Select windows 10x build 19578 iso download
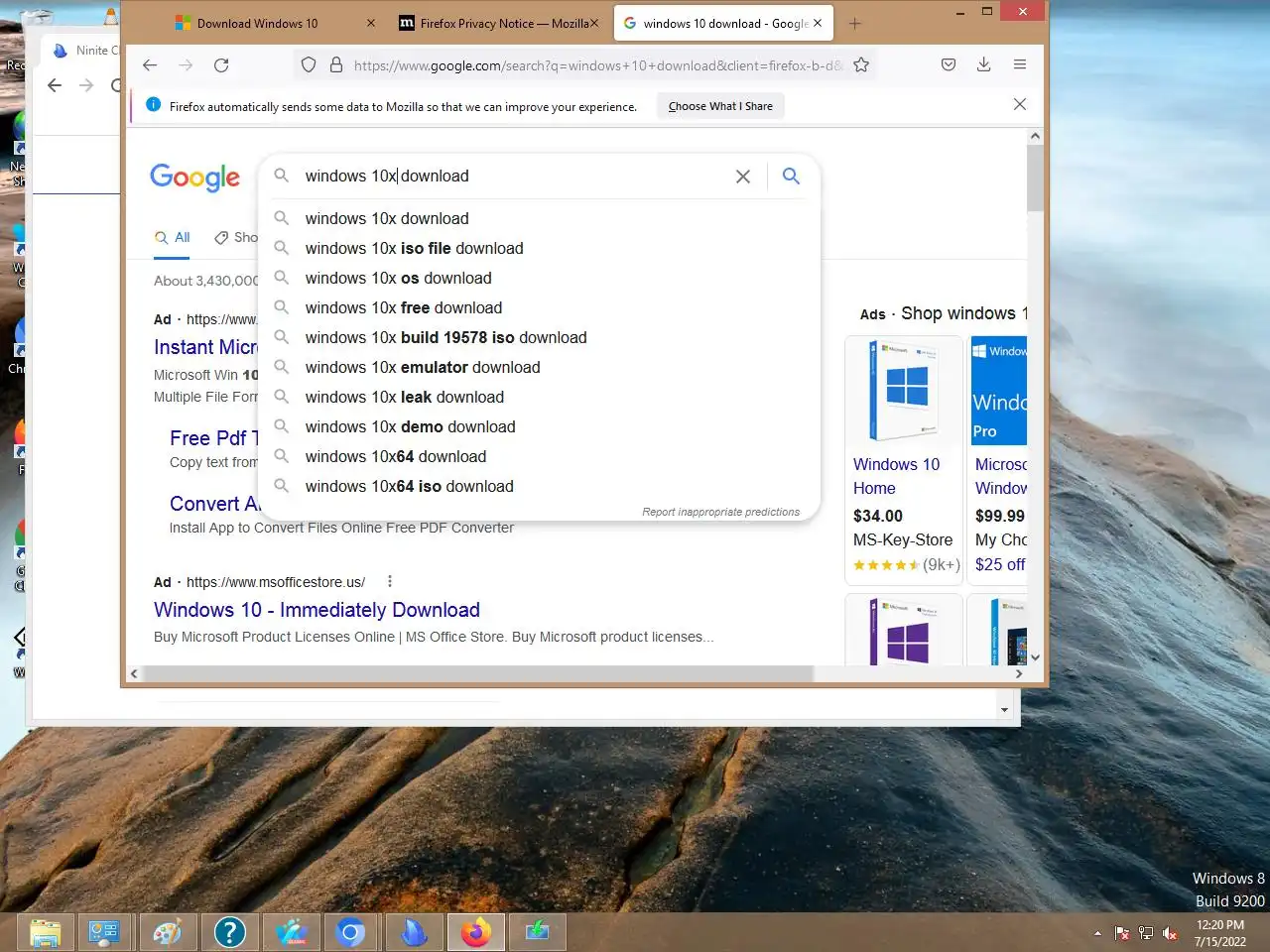The width and height of the screenshot is (1270, 952). 540,337
